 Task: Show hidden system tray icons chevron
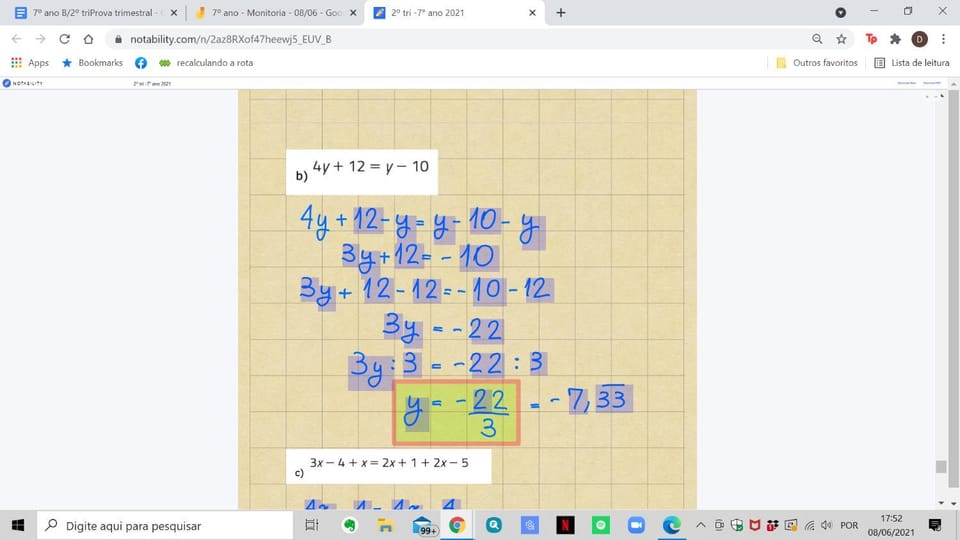(700, 525)
